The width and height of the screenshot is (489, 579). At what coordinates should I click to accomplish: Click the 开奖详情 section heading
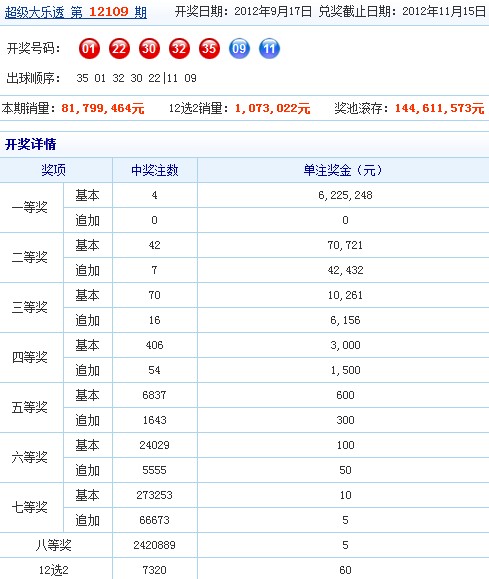pos(30,144)
